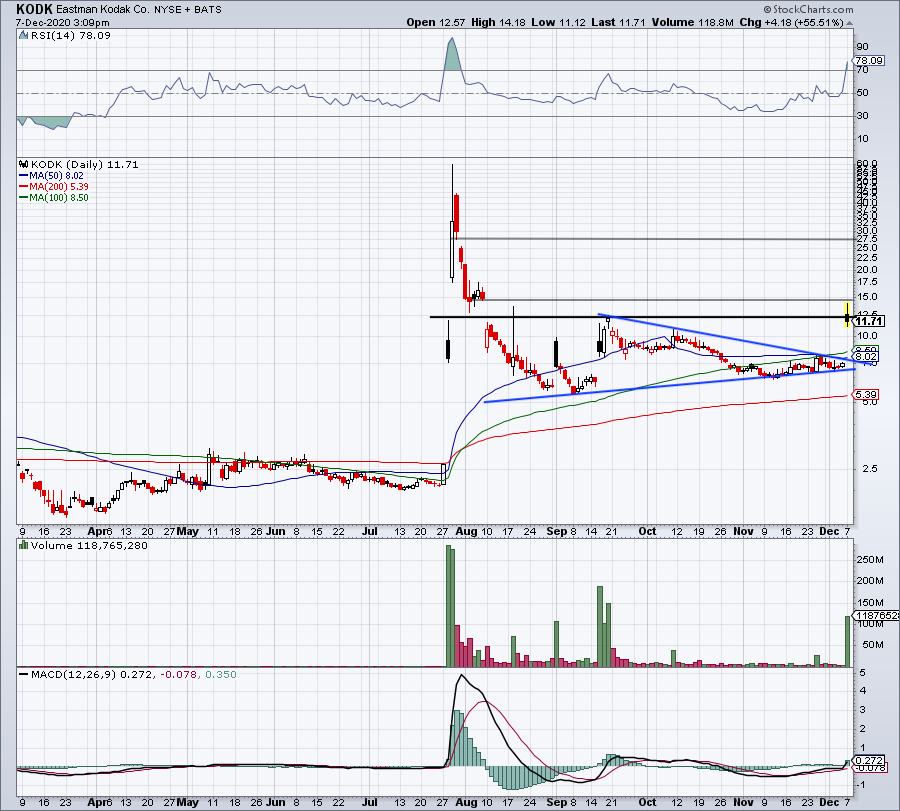Screen dimensions: 900x811
Task: Select the green MA(100) 8.50 legend entry
Action: point(53,197)
